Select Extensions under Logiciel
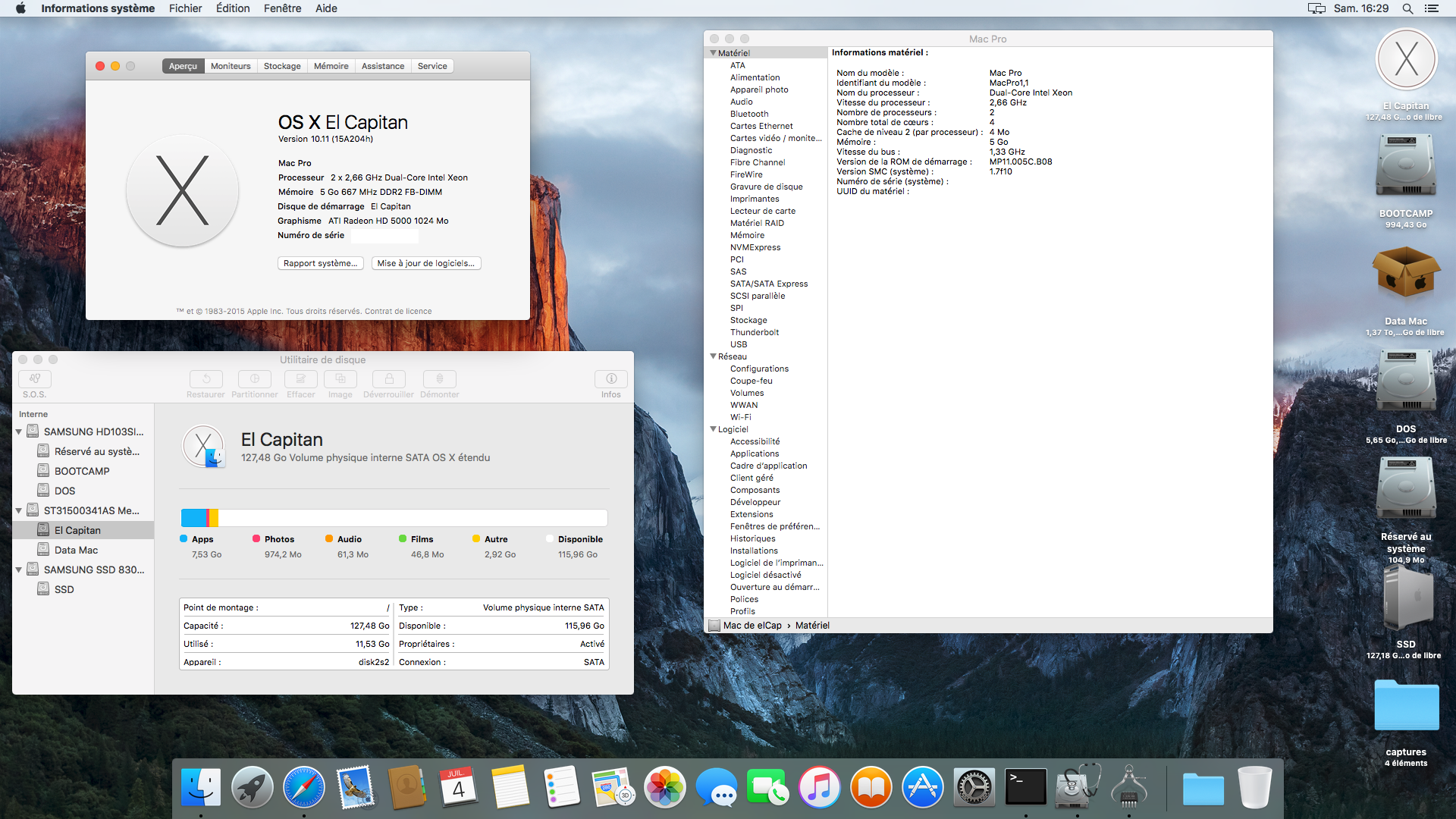The image size is (1456, 819). (752, 514)
